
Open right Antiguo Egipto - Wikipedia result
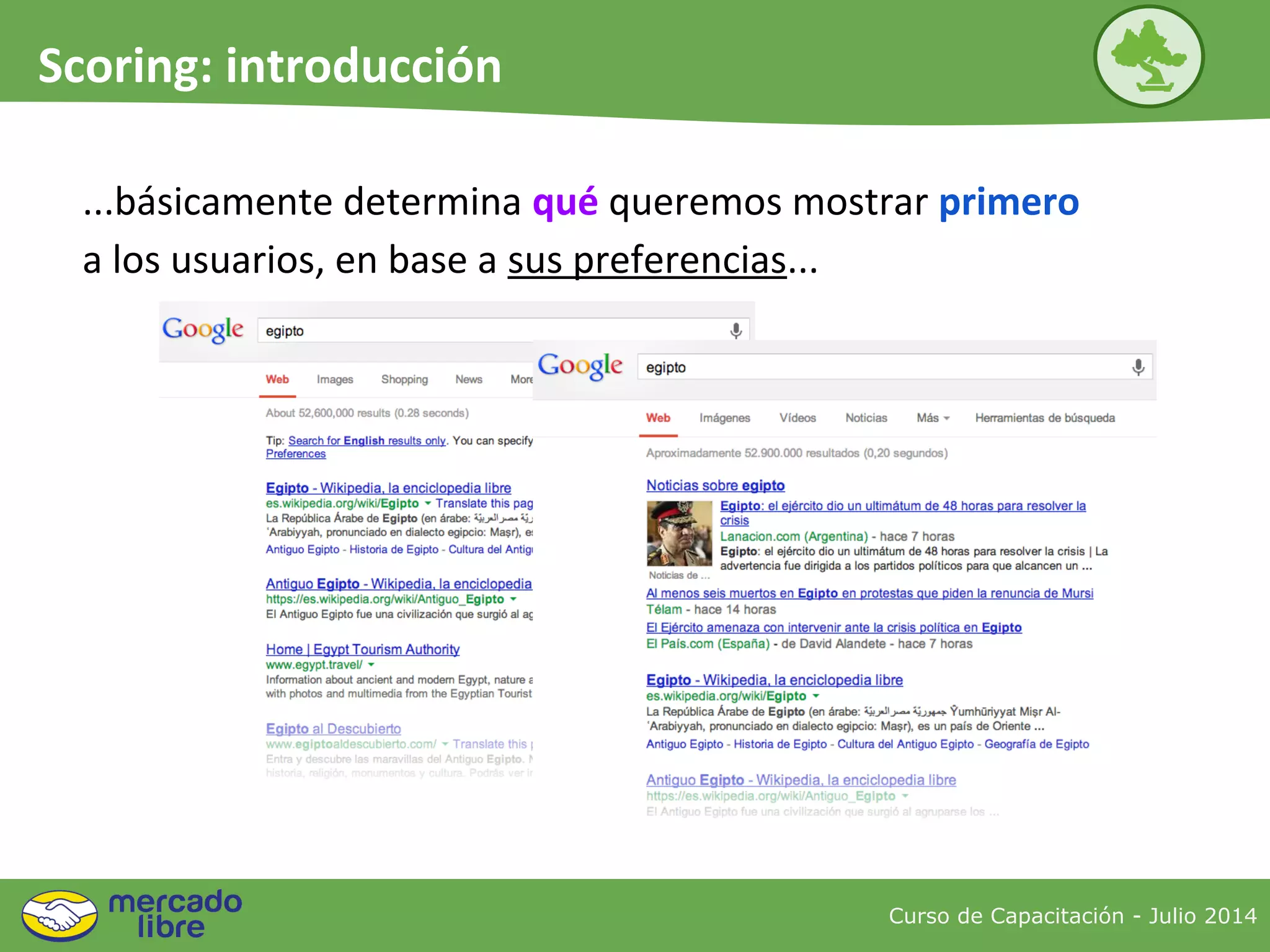tap(801, 780)
